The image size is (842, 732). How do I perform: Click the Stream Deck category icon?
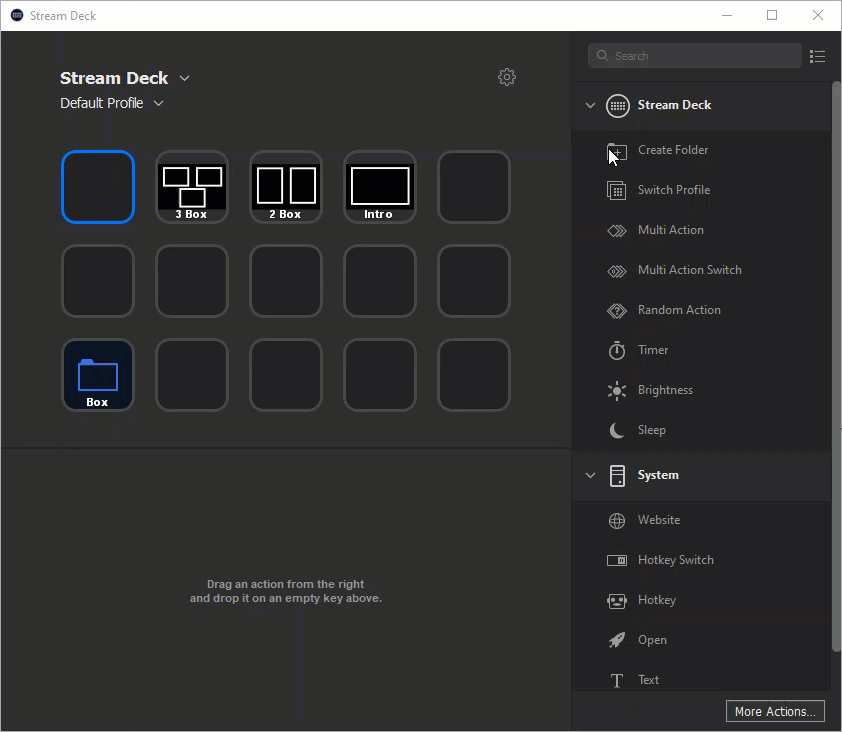[x=618, y=105]
